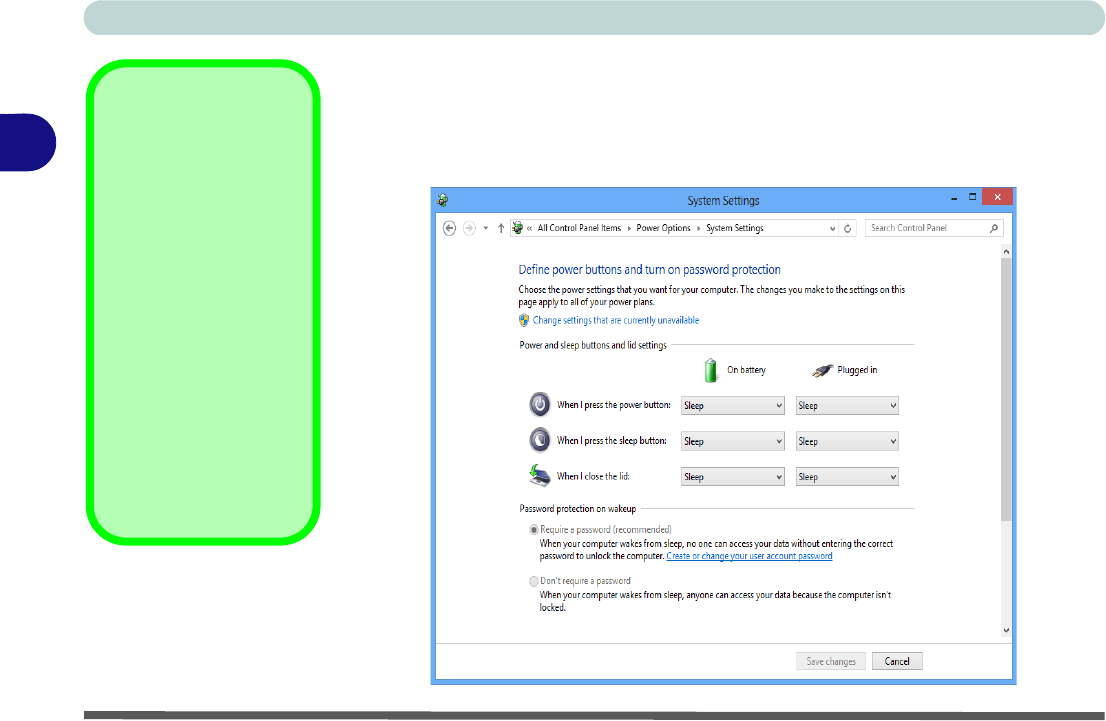
Task: Click the Cancel button
Action: click(897, 661)
